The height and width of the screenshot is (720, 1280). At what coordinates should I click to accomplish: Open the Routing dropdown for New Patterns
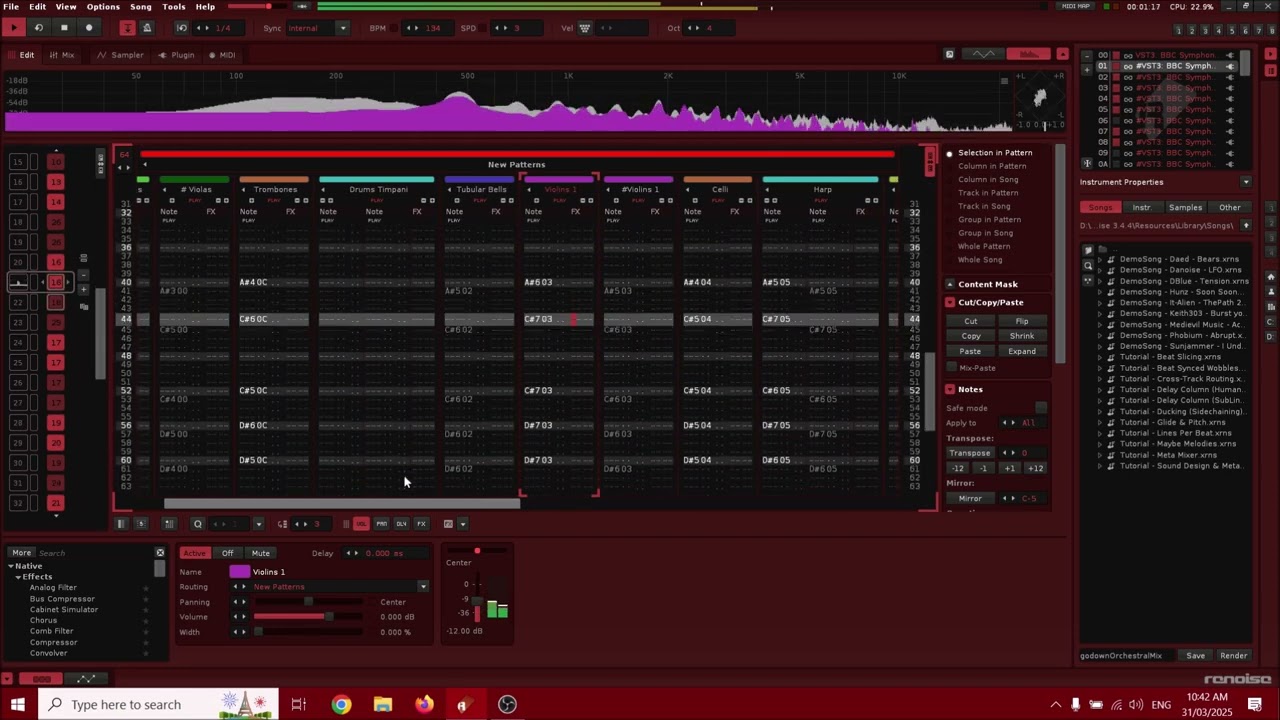pyautogui.click(x=423, y=587)
